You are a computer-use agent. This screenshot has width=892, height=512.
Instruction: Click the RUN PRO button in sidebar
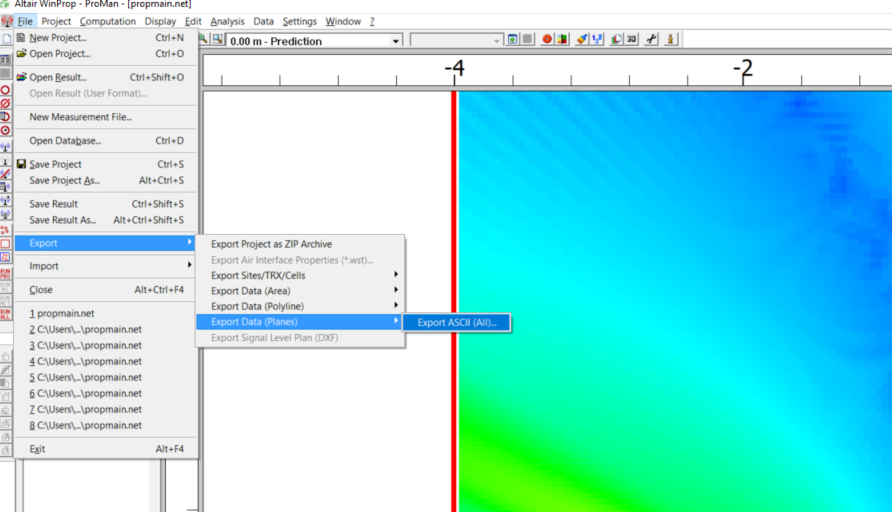pyautogui.click(x=5, y=274)
